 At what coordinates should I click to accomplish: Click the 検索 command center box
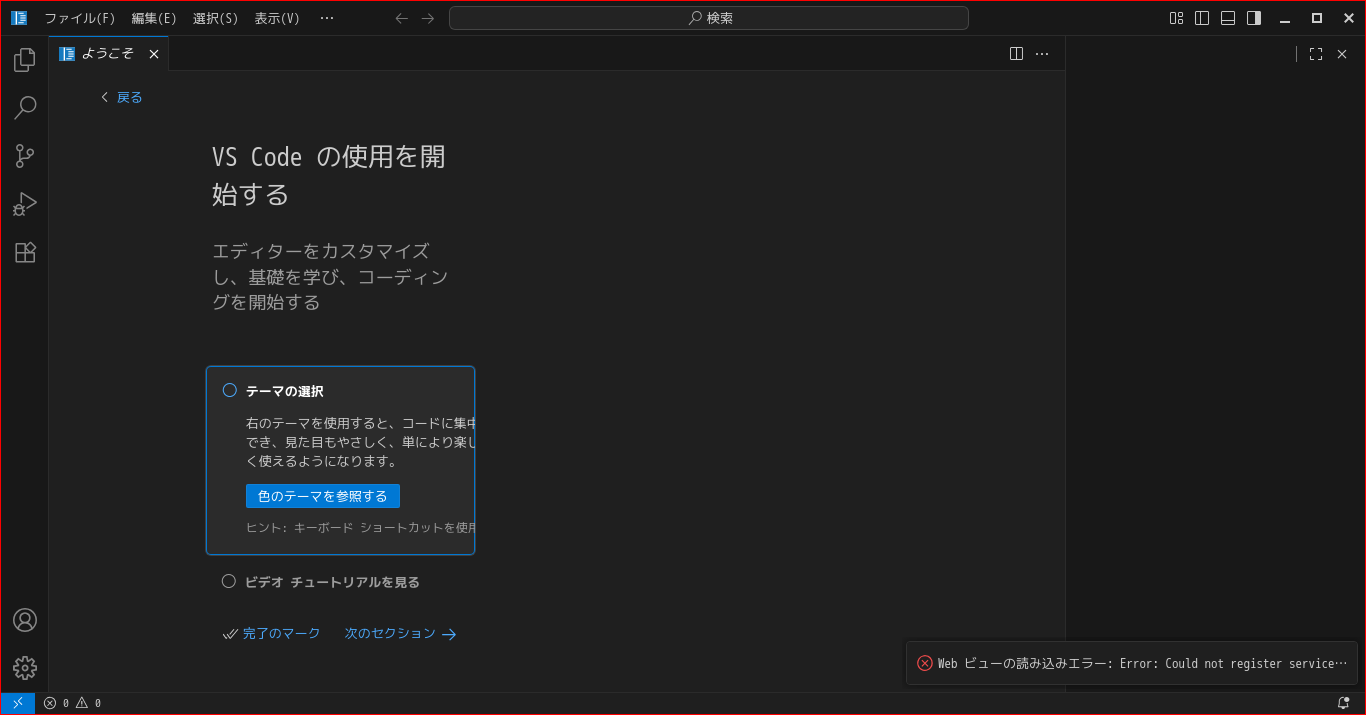point(709,18)
